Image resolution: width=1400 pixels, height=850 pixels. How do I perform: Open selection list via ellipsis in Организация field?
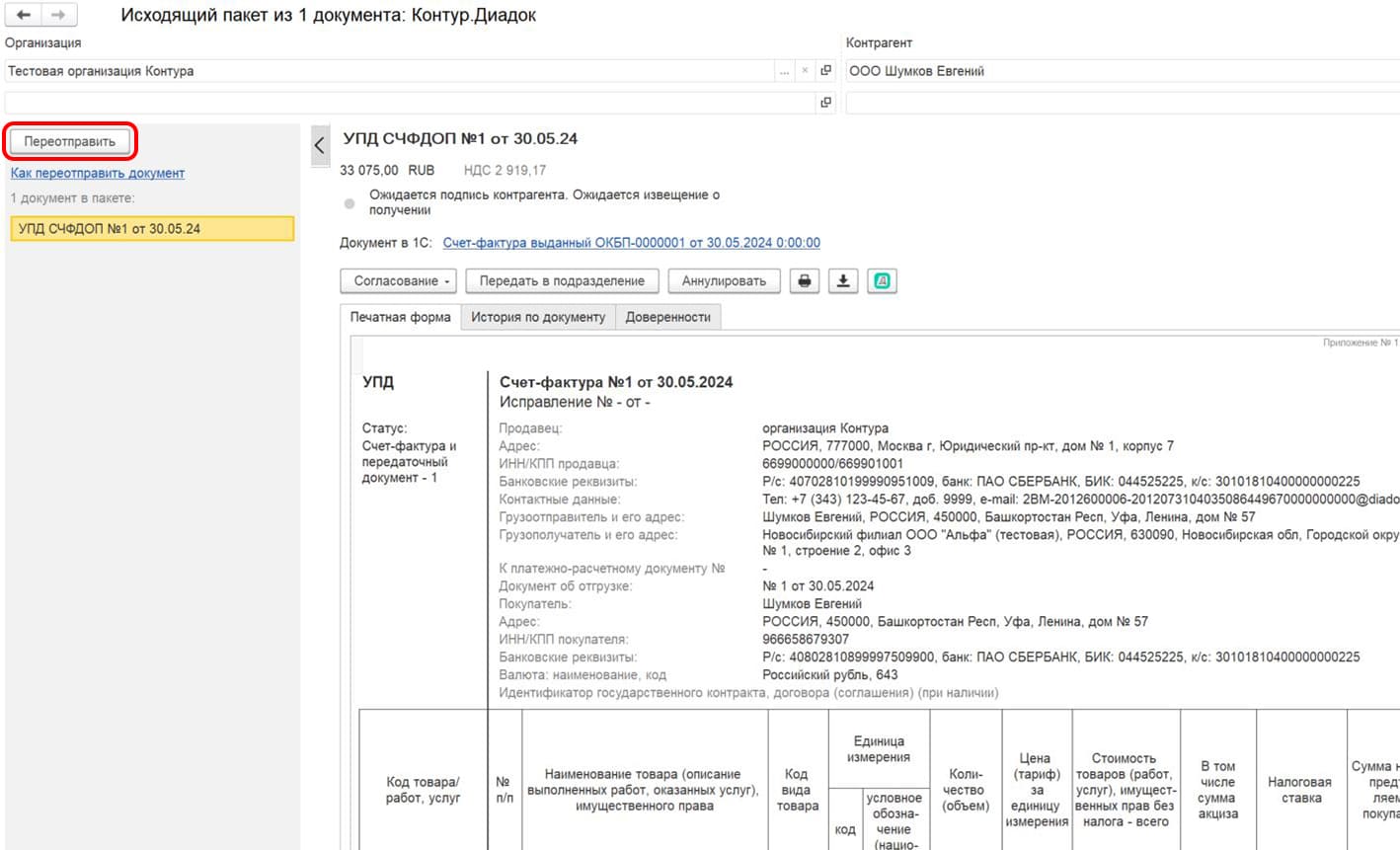click(784, 71)
